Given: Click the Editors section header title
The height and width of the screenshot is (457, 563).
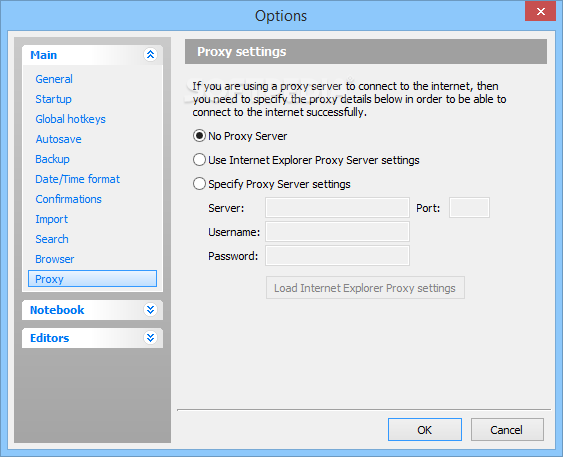Looking at the screenshot, I should [x=50, y=338].
